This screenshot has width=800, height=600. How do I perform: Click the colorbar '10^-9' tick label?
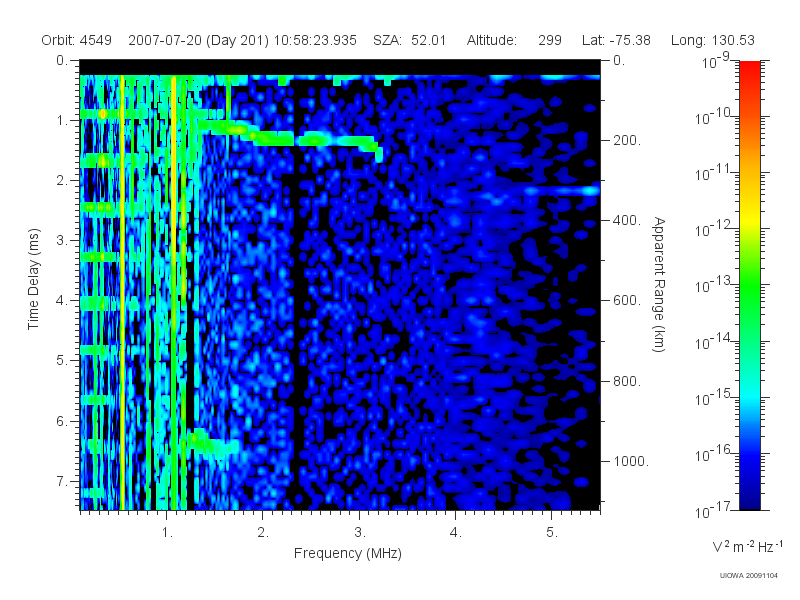click(x=716, y=61)
